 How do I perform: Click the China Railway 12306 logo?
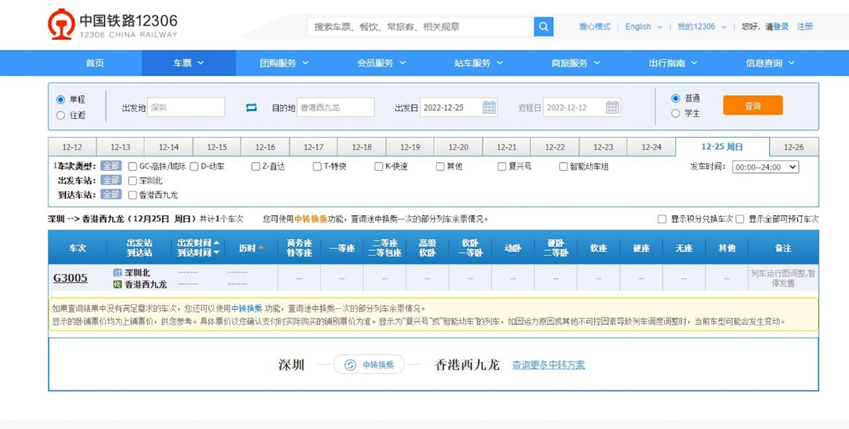[114, 25]
